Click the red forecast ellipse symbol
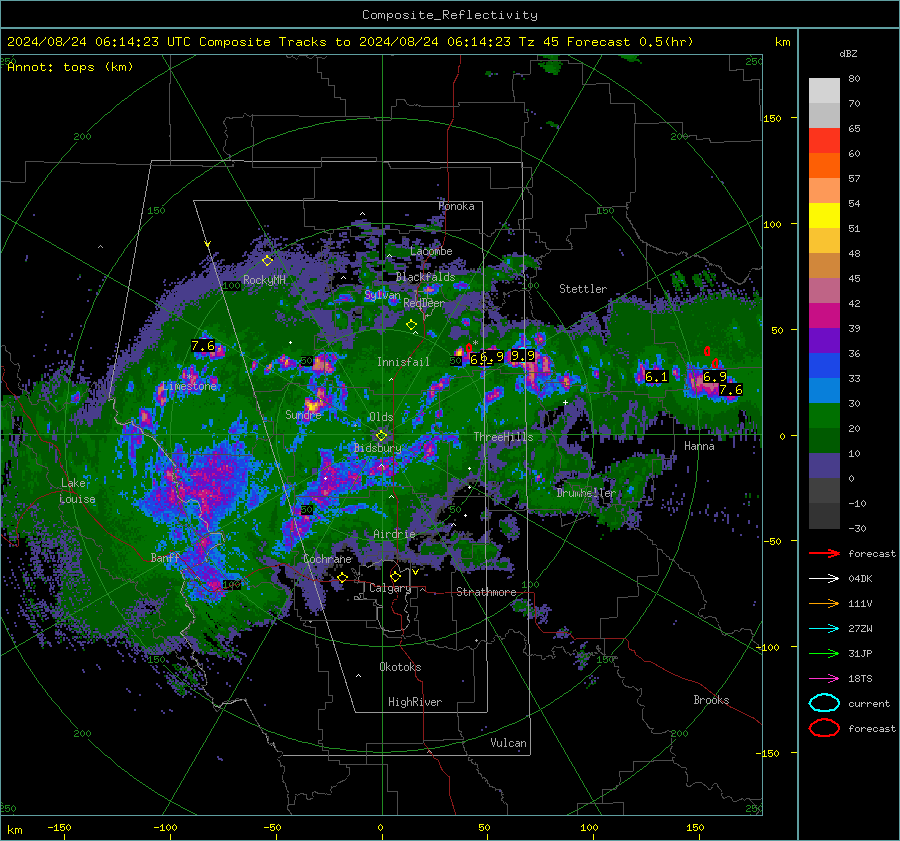The width and height of the screenshot is (900, 841). coord(824,728)
